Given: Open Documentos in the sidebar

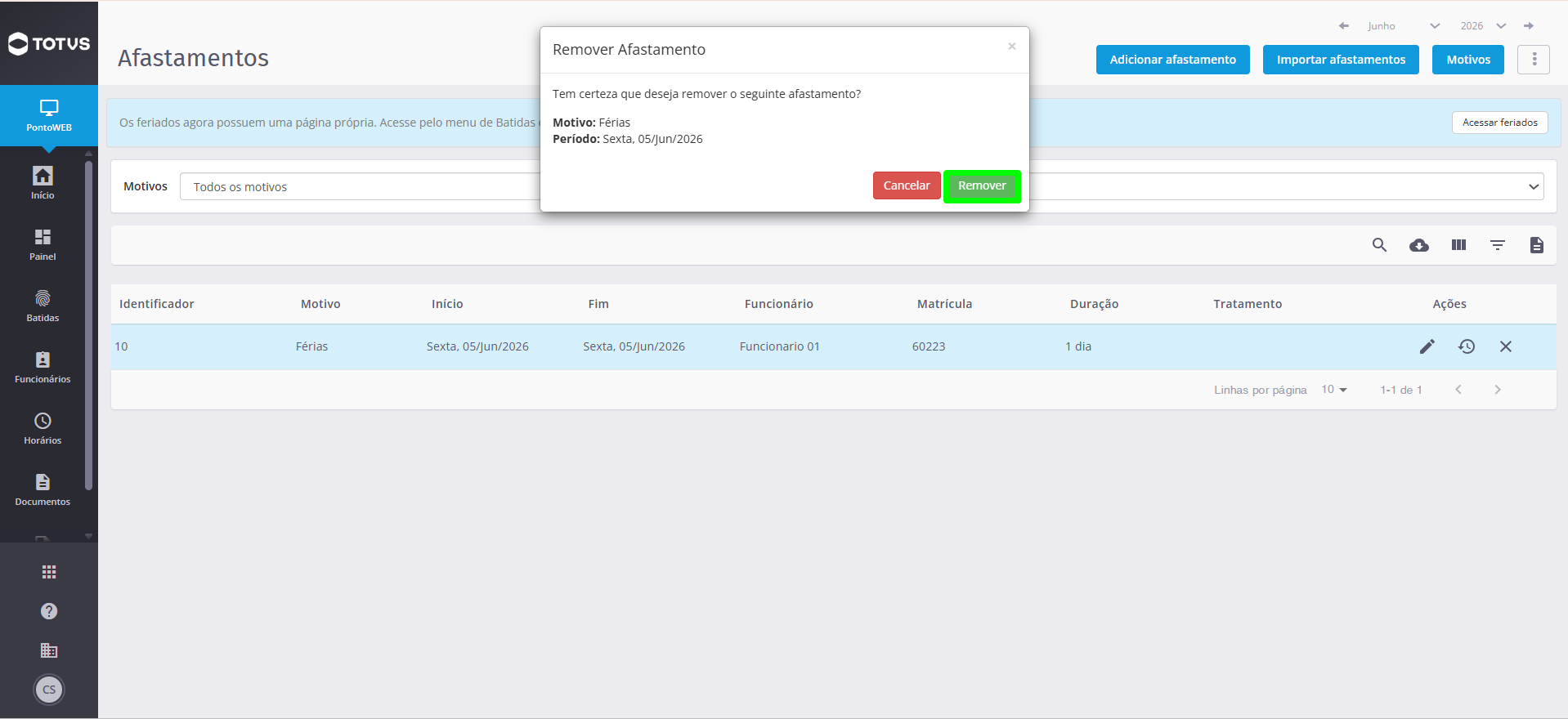Looking at the screenshot, I should (x=43, y=489).
